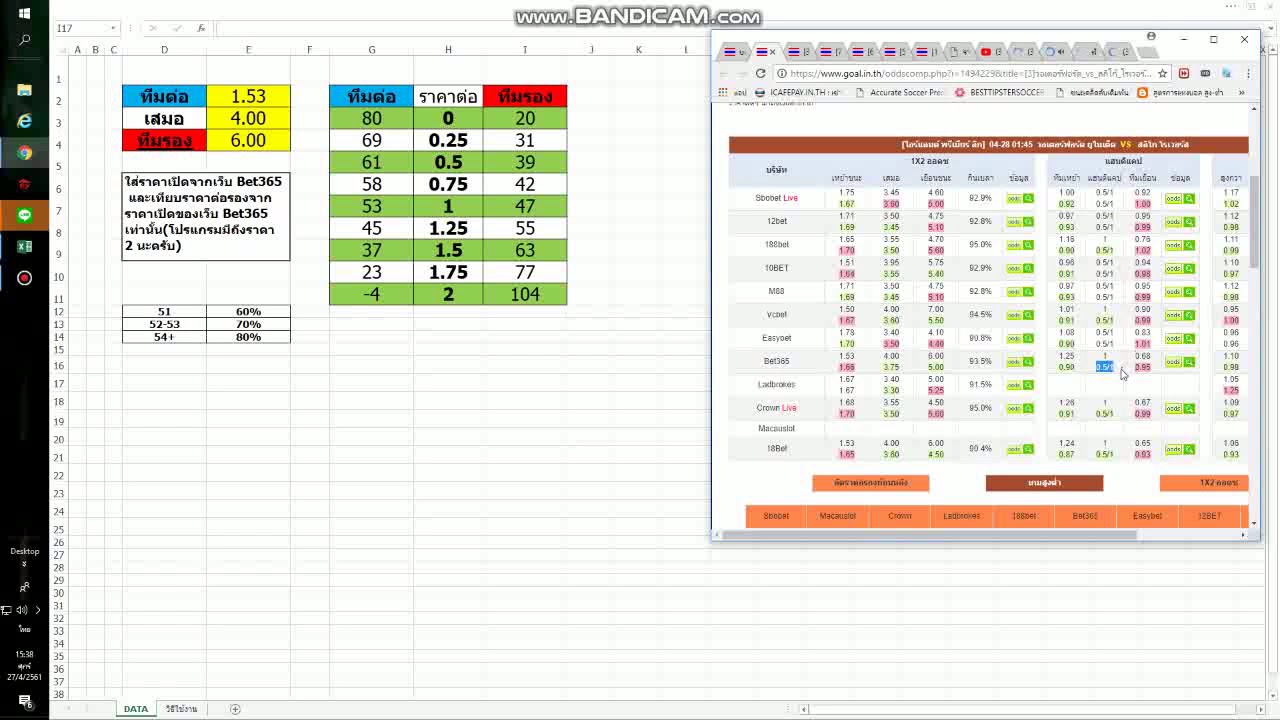Select yellow cell with value 1.53
The image size is (1280, 720).
[248, 96]
